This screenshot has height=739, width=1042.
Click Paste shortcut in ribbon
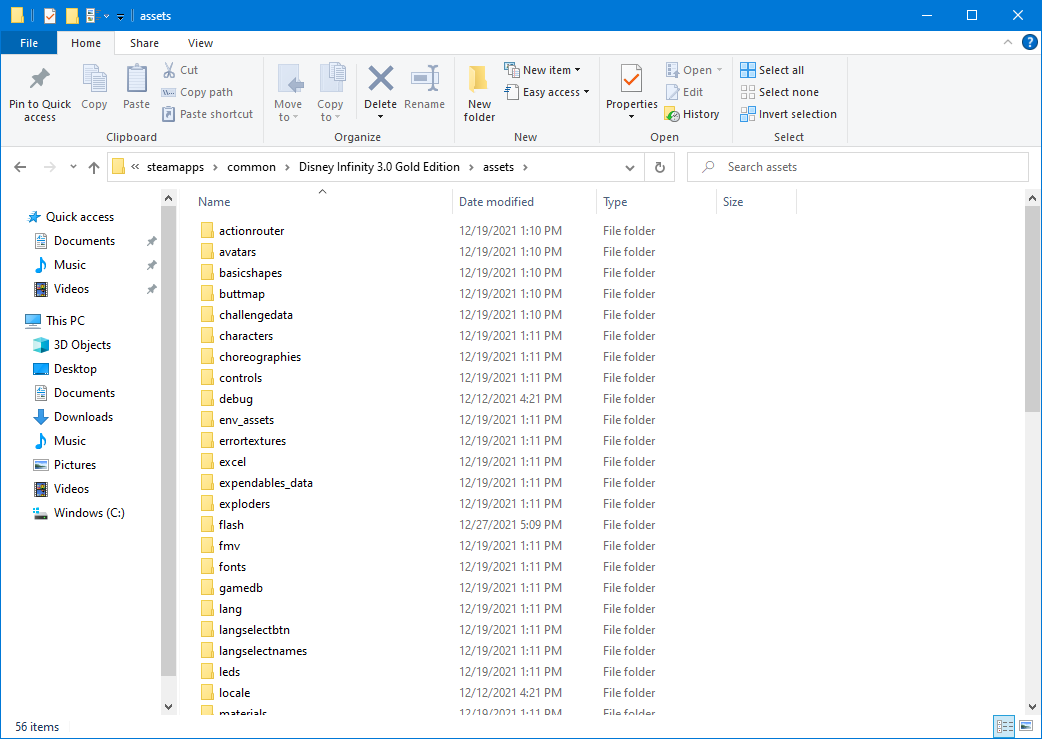coord(207,114)
